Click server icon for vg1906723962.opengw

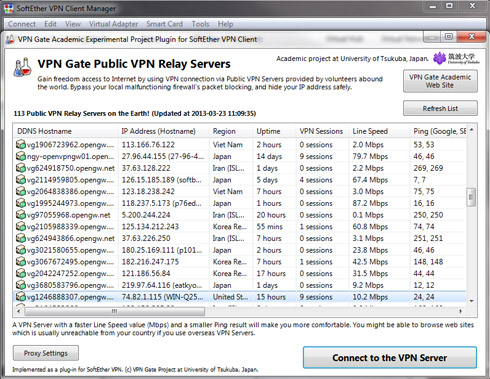coord(21,145)
